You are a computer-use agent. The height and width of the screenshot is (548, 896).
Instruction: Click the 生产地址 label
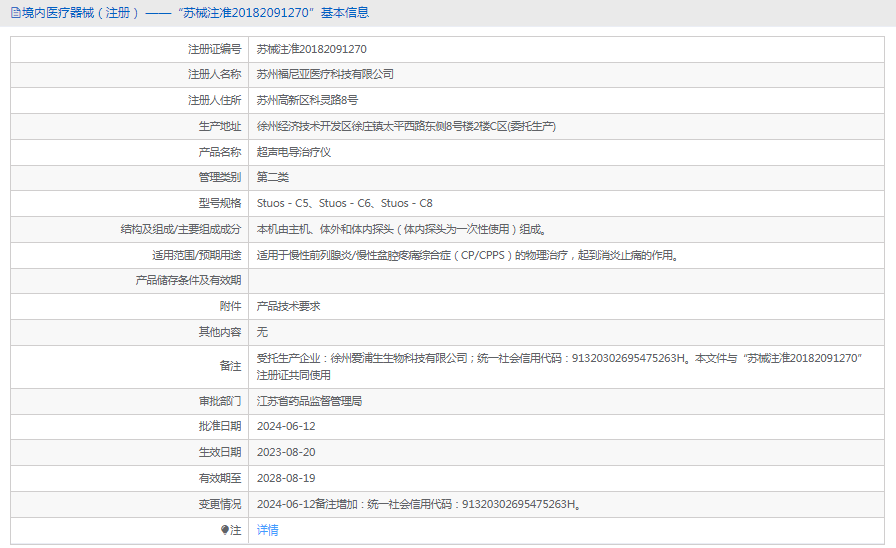point(219,126)
